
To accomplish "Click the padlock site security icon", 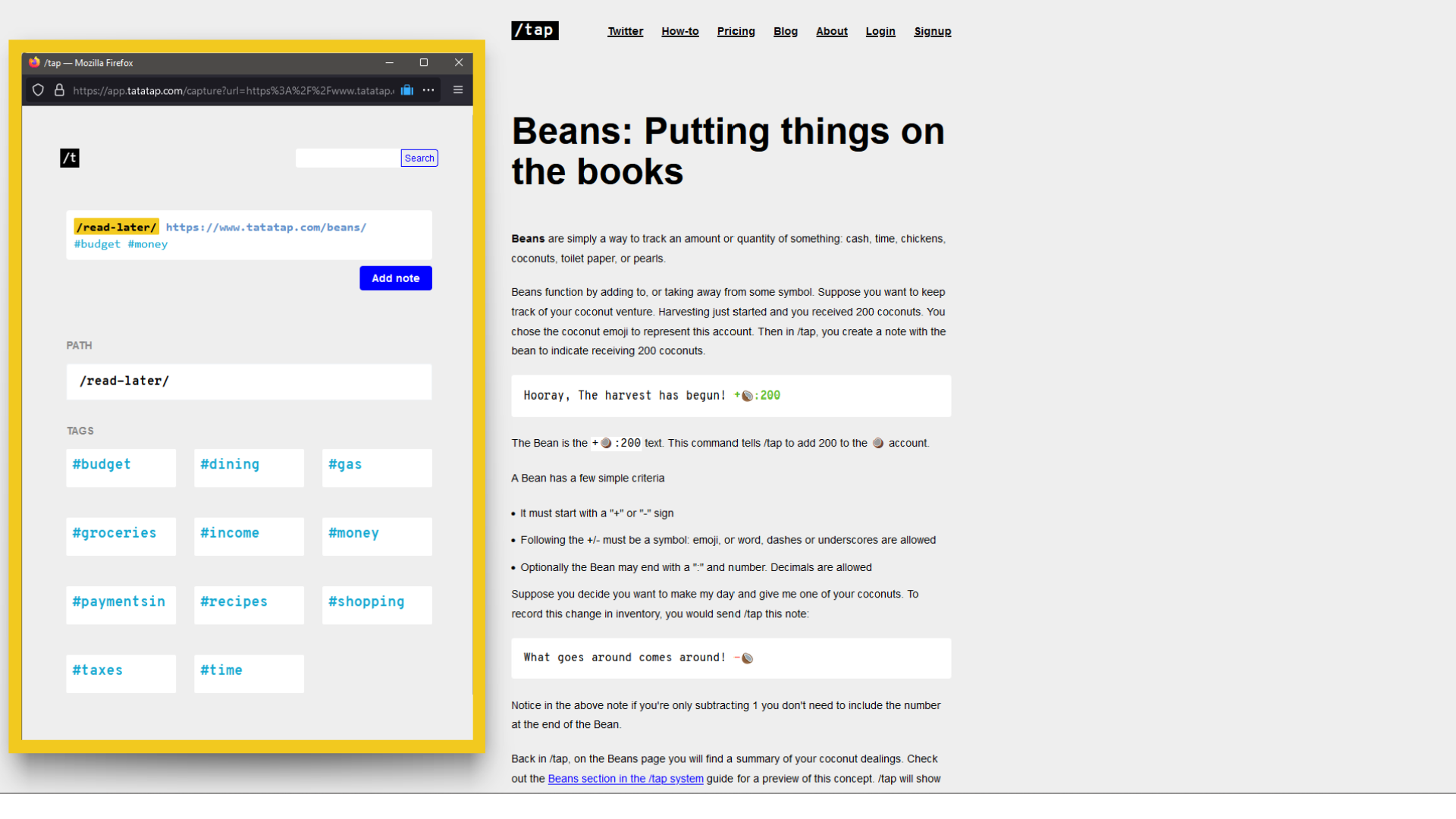I will 59,90.
